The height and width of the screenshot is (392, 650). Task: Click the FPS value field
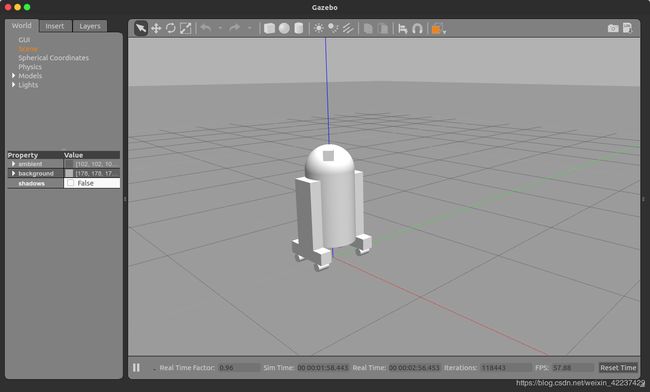coord(573,368)
